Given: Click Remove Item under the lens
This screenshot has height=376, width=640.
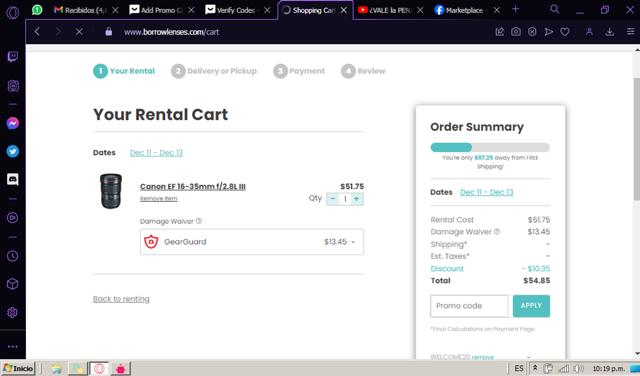Looking at the screenshot, I should click(159, 199).
